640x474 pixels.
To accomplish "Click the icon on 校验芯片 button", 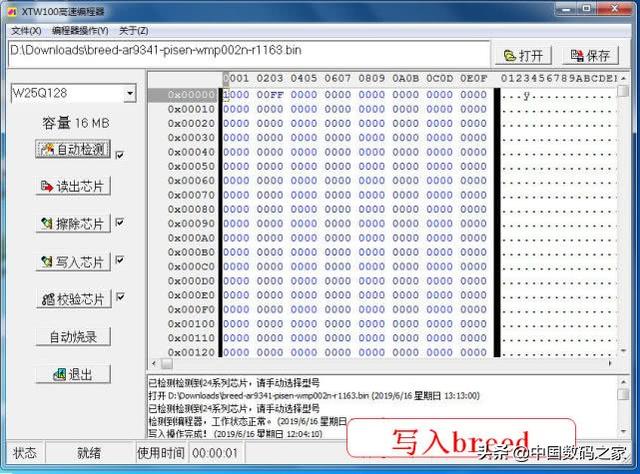I will point(48,299).
